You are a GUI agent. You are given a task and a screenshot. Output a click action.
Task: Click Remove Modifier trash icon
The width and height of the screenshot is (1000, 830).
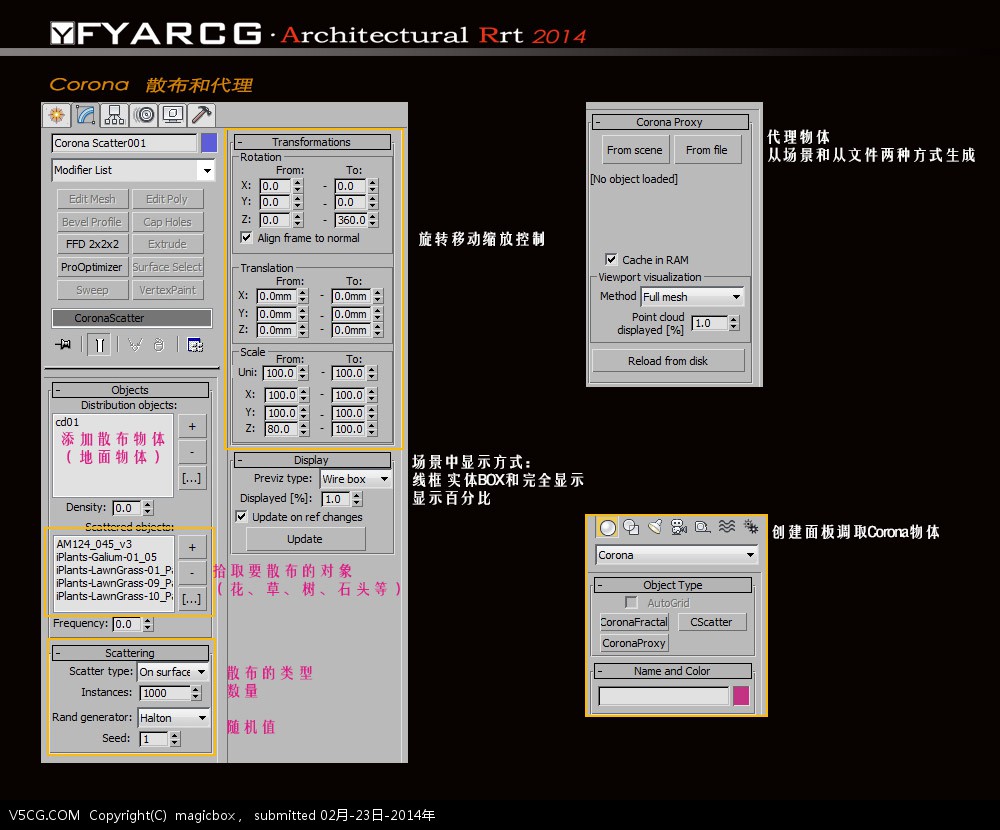coord(159,345)
